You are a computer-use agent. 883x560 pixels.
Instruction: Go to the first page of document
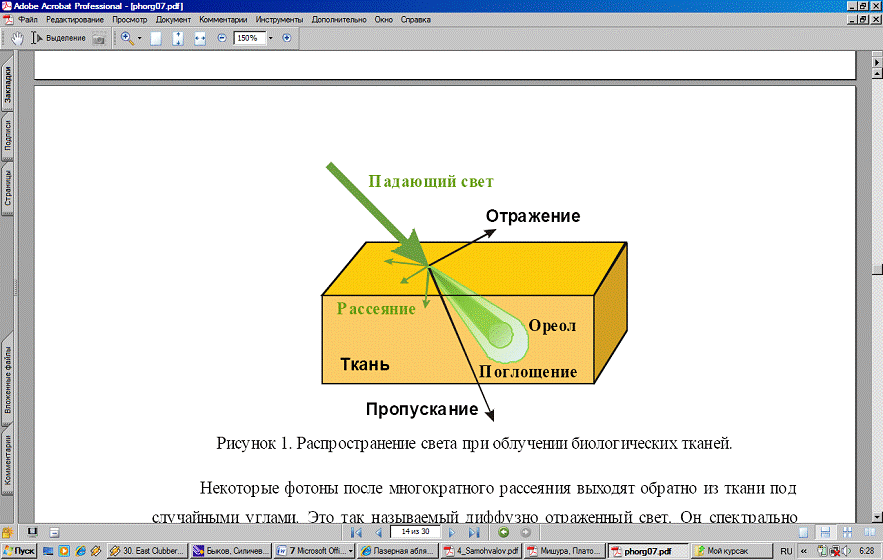[357, 532]
